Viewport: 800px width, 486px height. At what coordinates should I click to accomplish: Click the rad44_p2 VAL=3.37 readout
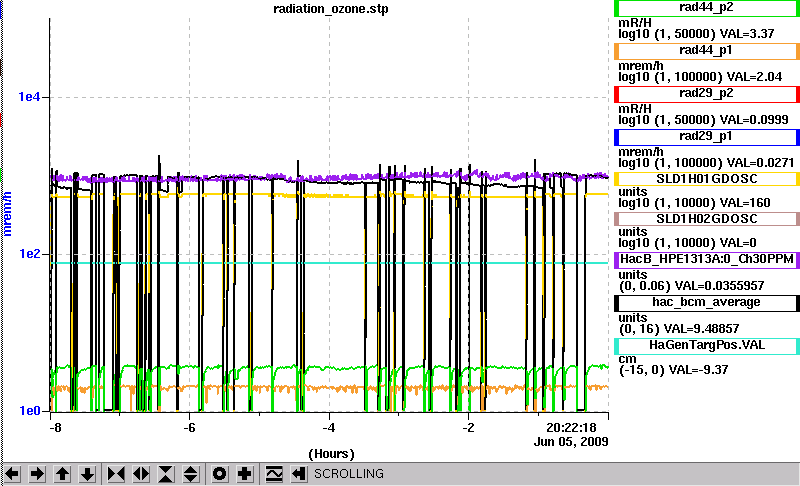[746, 34]
